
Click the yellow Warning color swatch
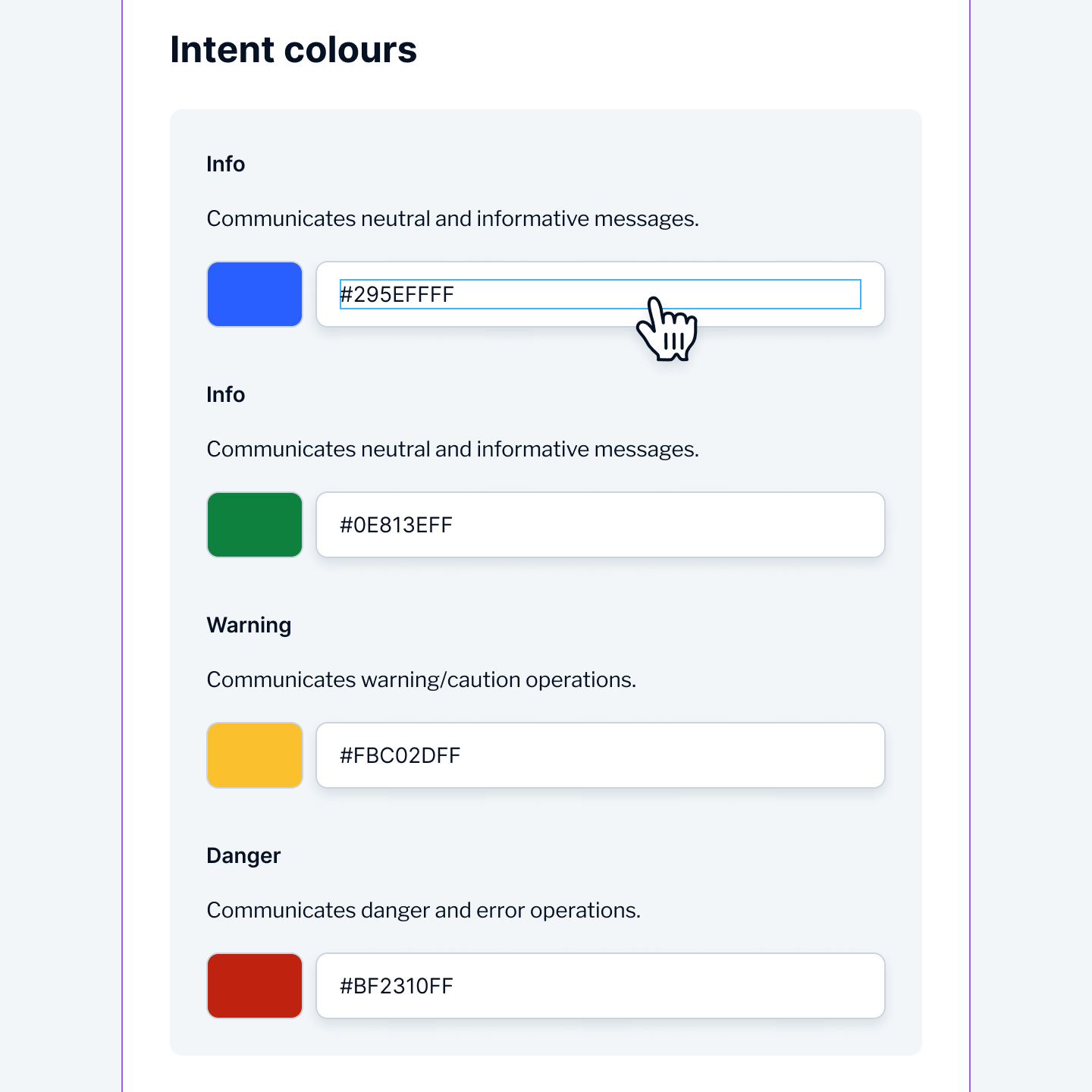[254, 755]
